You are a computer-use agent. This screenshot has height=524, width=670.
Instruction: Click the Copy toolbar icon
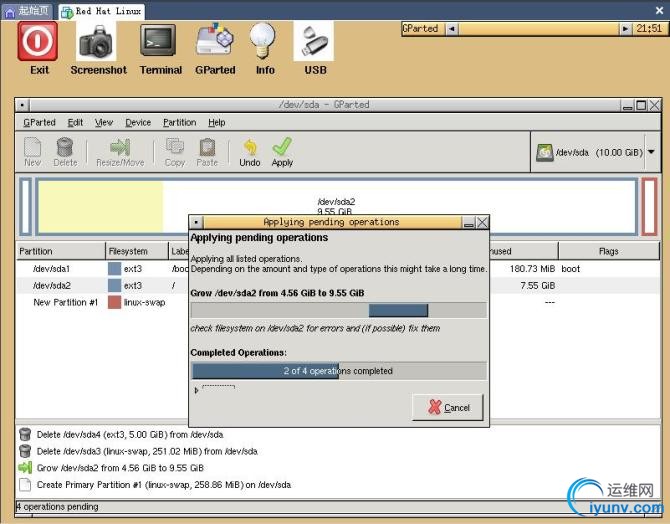point(175,147)
